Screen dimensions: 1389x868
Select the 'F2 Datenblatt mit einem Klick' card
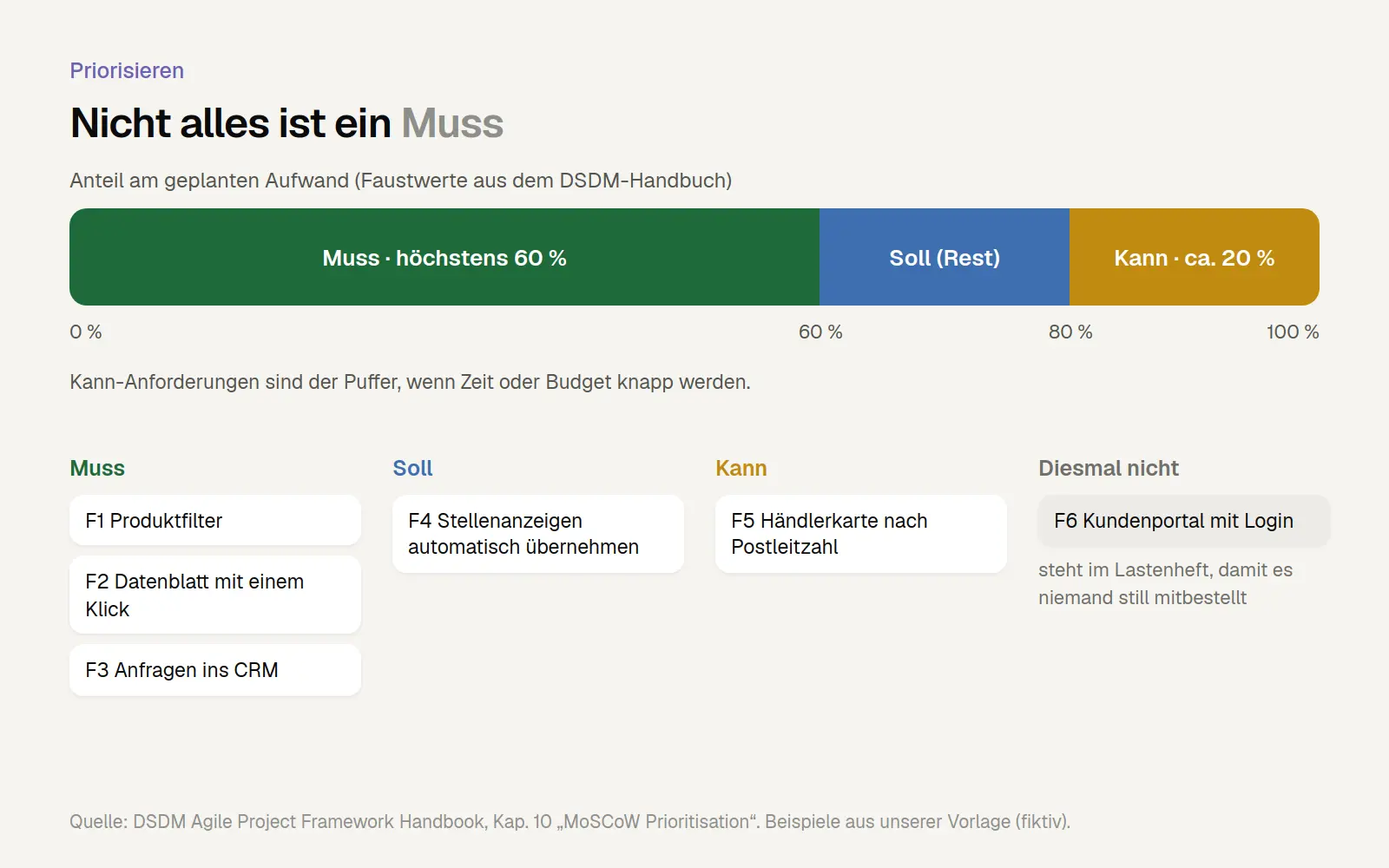pos(215,595)
